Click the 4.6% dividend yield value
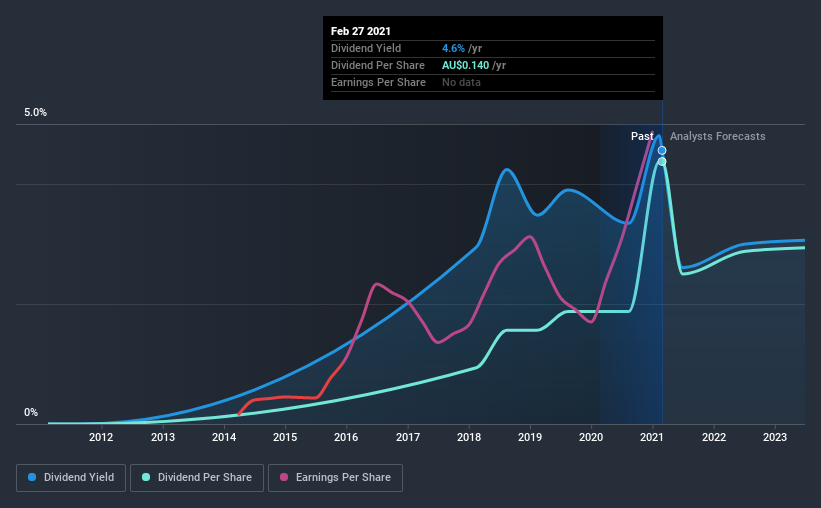This screenshot has height=508, width=821. point(453,48)
